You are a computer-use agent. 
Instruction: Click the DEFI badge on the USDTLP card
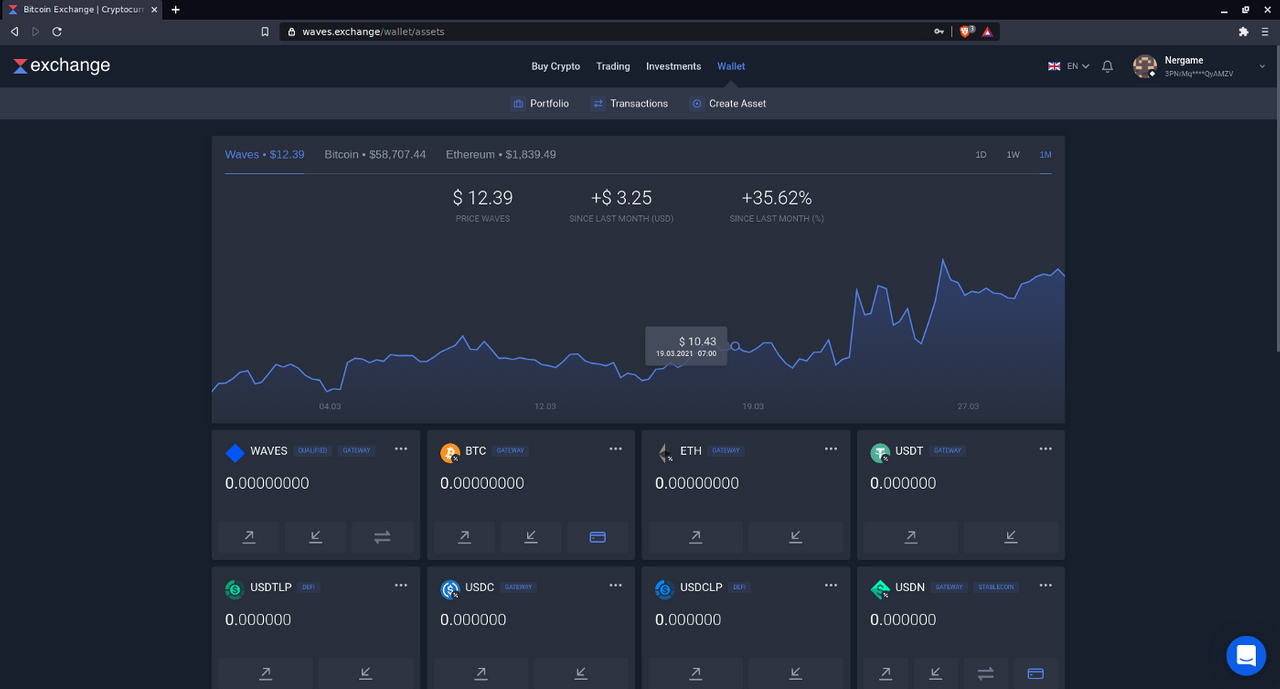pyautogui.click(x=310, y=587)
